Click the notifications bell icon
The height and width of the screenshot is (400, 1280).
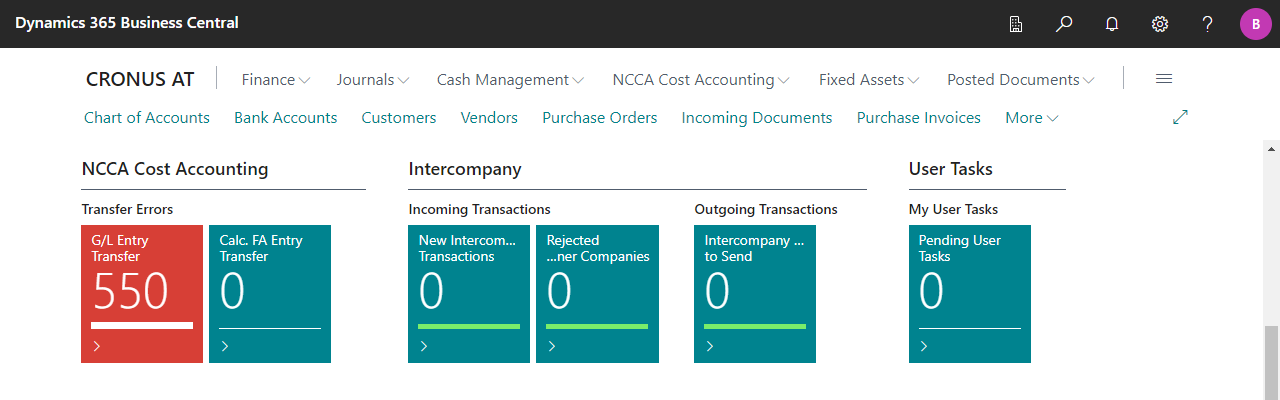click(1112, 24)
